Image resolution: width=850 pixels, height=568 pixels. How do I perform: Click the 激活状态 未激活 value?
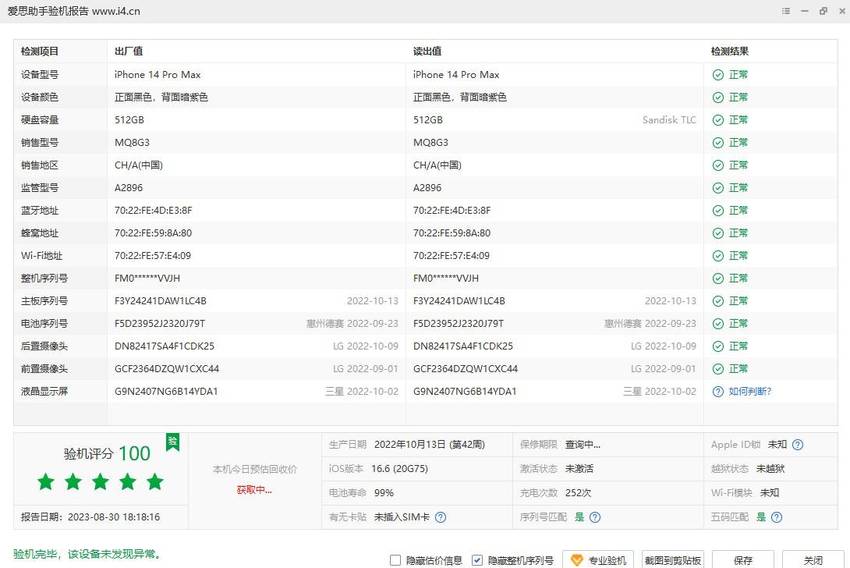(579, 469)
